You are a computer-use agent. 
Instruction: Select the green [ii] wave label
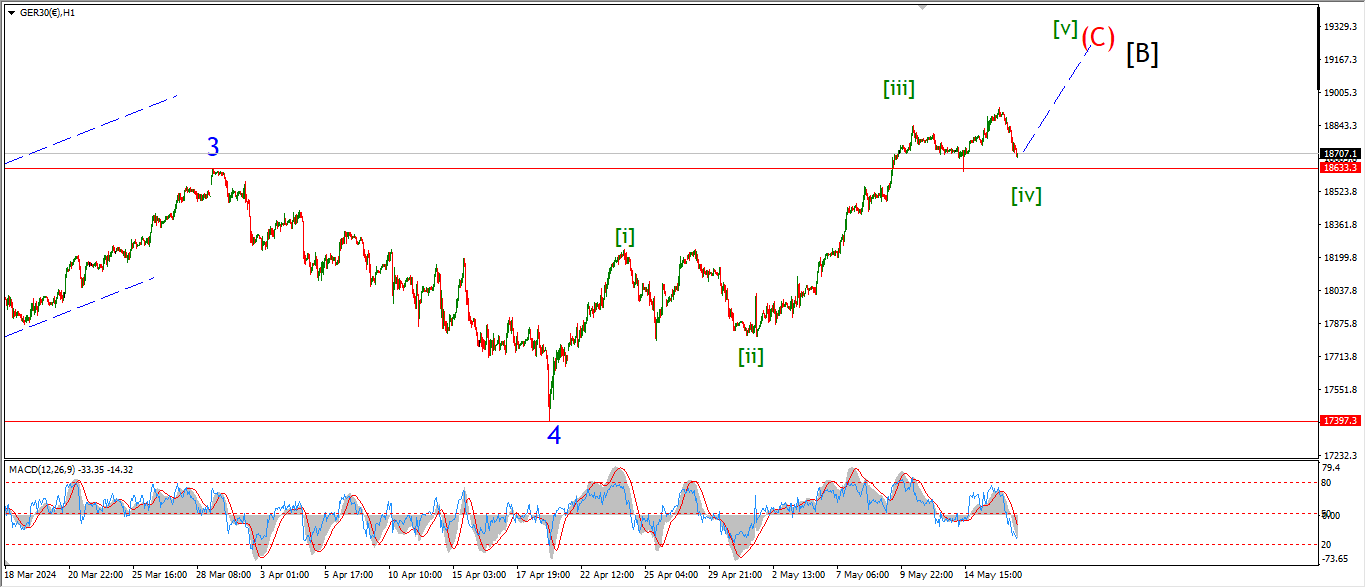750,356
